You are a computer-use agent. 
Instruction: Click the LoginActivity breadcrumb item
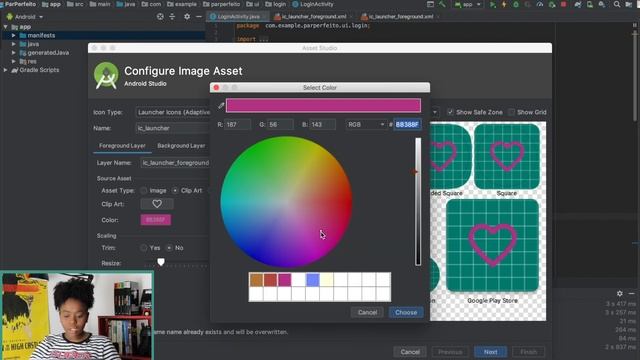coord(313,4)
